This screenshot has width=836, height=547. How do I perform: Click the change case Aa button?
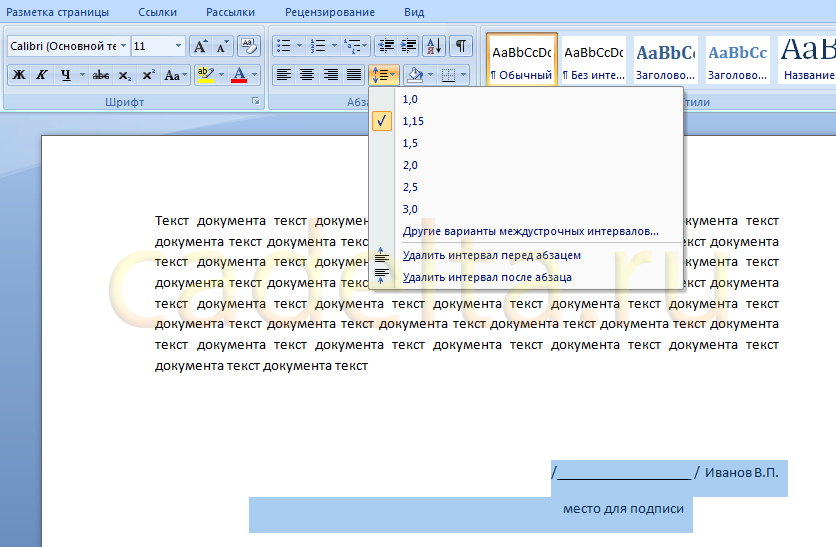175,75
